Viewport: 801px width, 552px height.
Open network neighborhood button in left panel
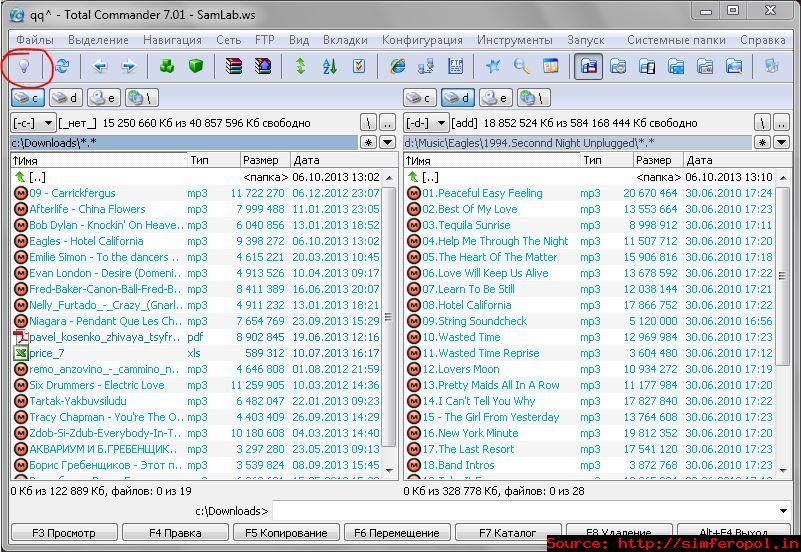(142, 98)
